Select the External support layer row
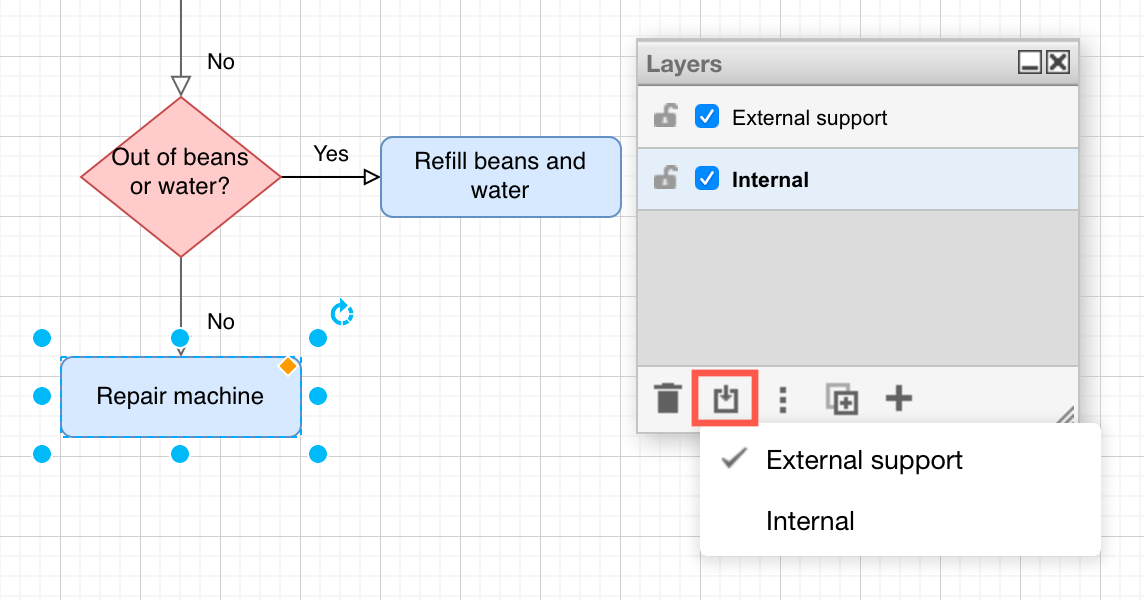The width and height of the screenshot is (1144, 600). 857,117
